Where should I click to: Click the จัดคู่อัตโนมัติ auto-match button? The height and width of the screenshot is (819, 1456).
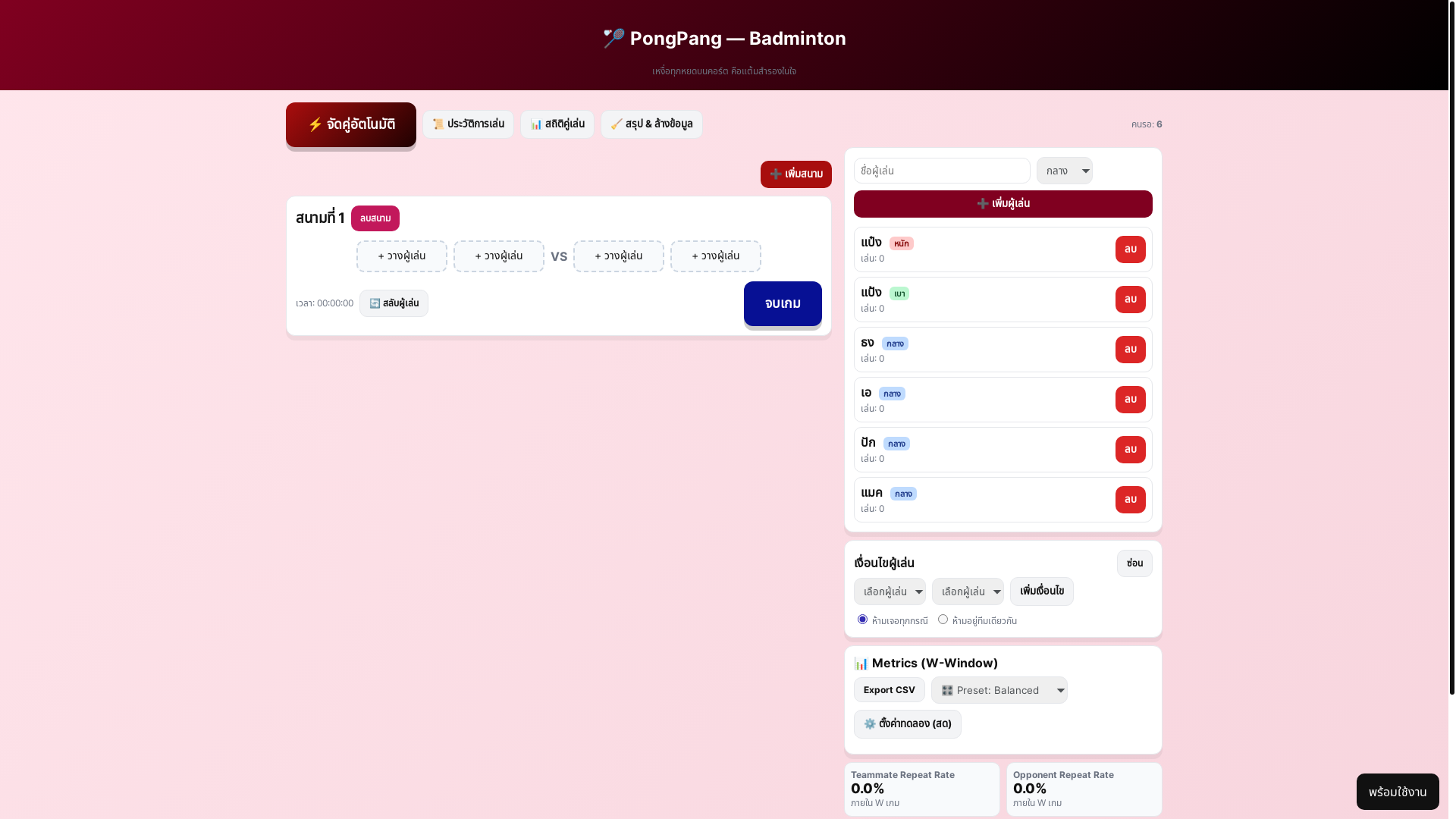[x=350, y=124]
